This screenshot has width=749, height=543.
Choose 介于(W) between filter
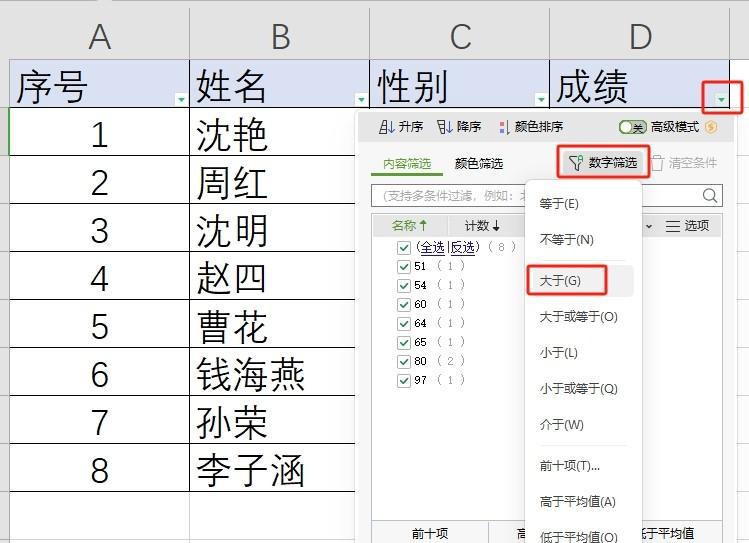(x=561, y=425)
